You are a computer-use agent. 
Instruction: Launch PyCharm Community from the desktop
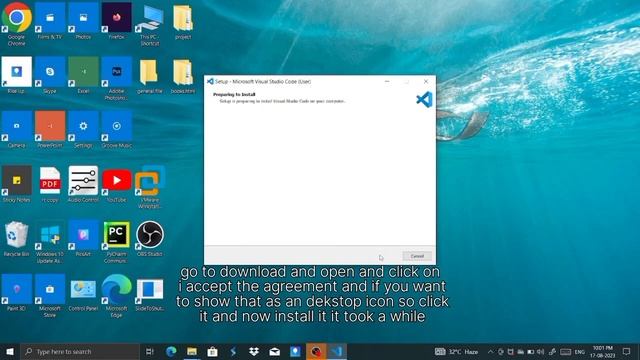click(117, 241)
